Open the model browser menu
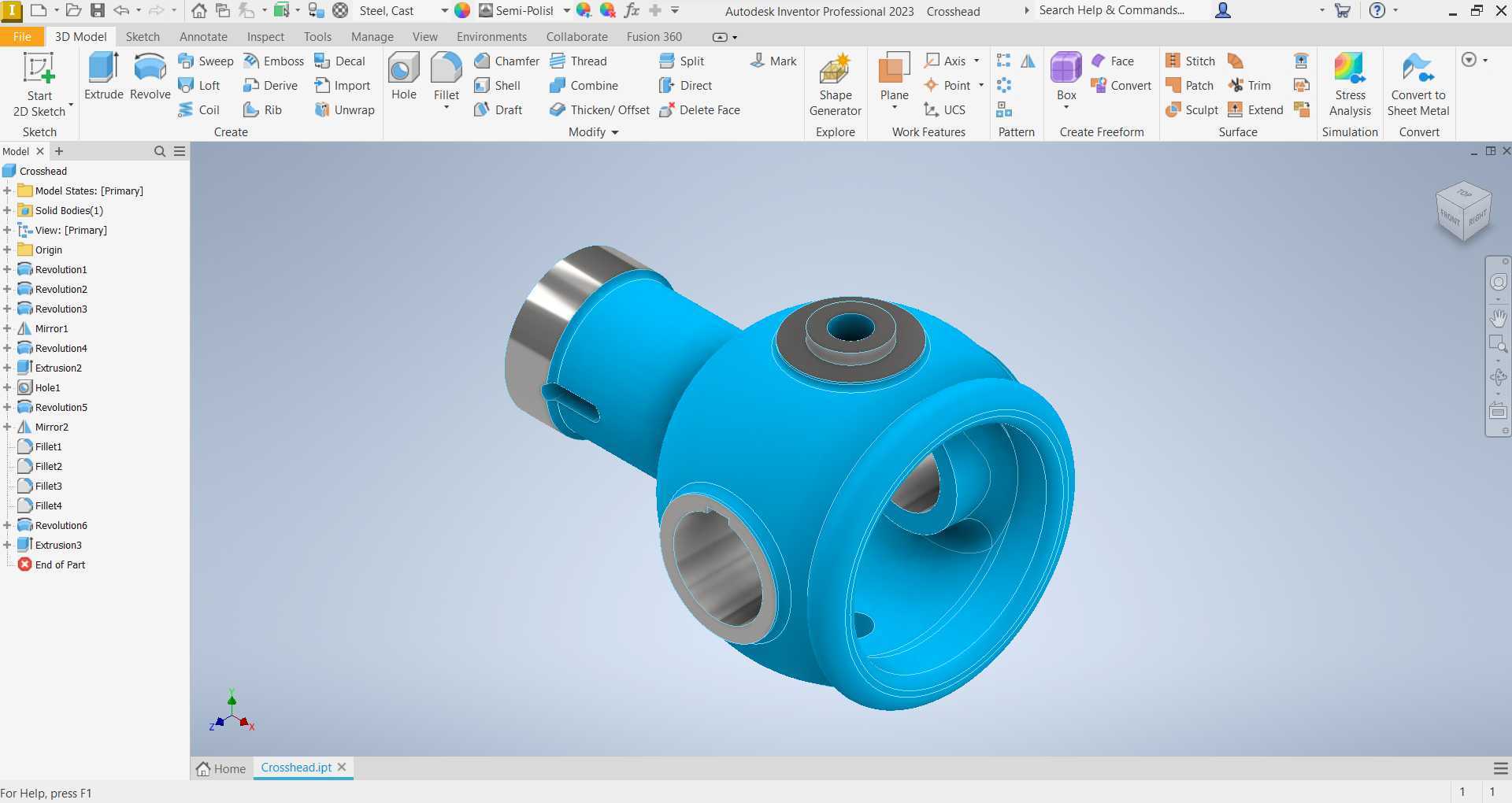 pyautogui.click(x=180, y=151)
